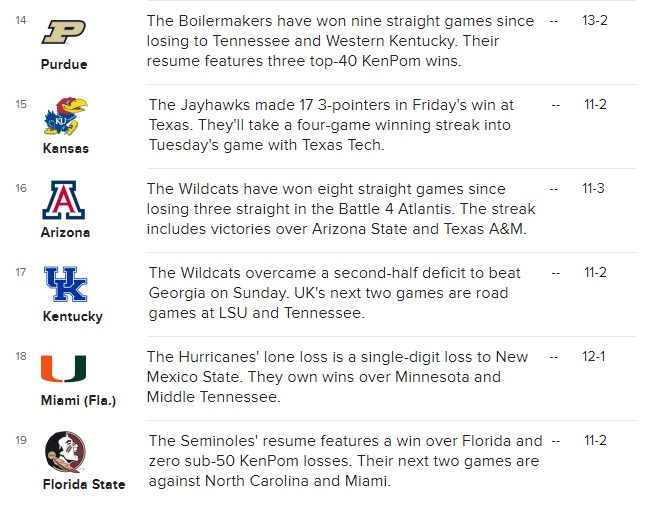This screenshot has height=509, width=656.
Task: Click Arizona's 11-3 record
Action: (x=593, y=188)
